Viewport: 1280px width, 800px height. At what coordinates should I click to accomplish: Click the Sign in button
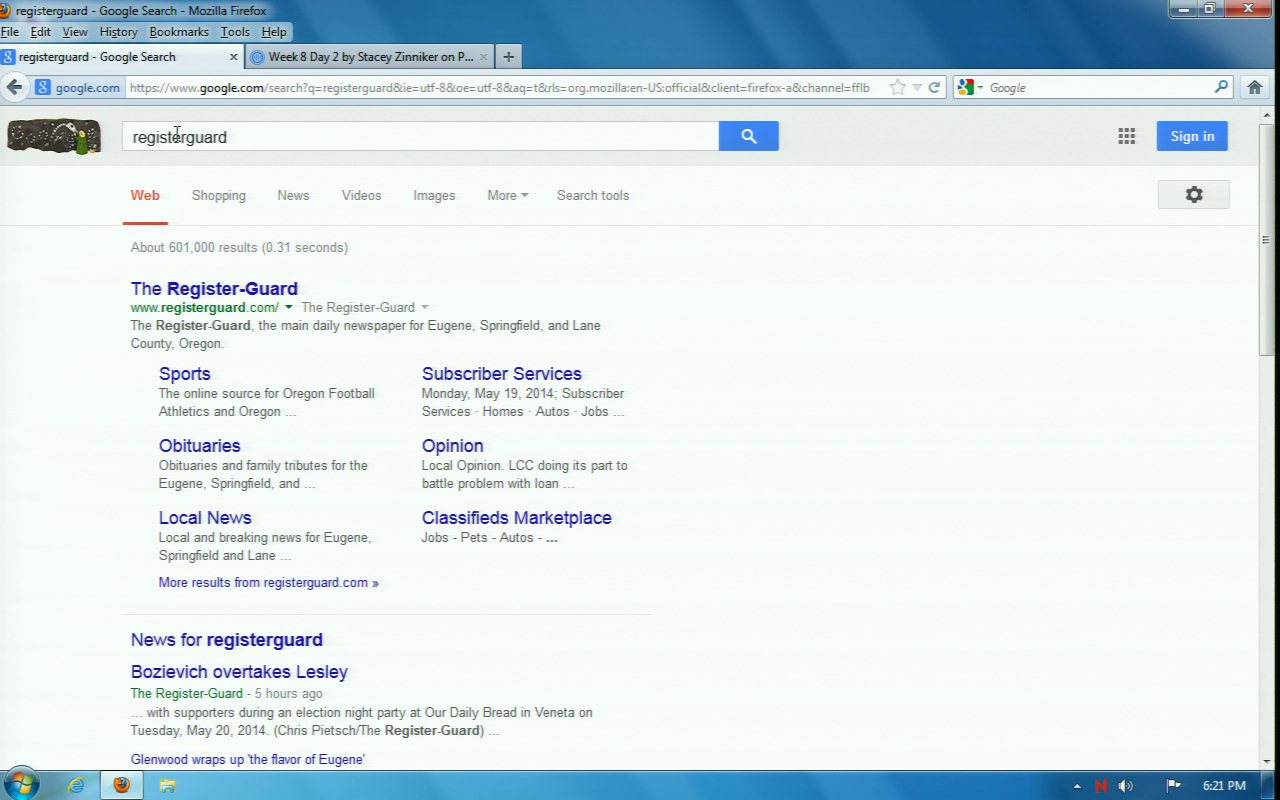(x=1192, y=137)
